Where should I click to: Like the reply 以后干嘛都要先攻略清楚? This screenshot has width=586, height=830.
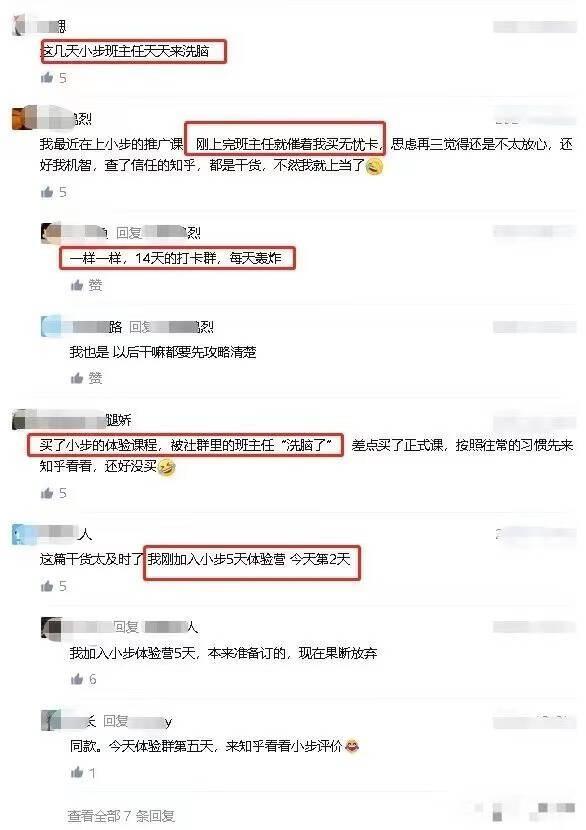click(77, 378)
